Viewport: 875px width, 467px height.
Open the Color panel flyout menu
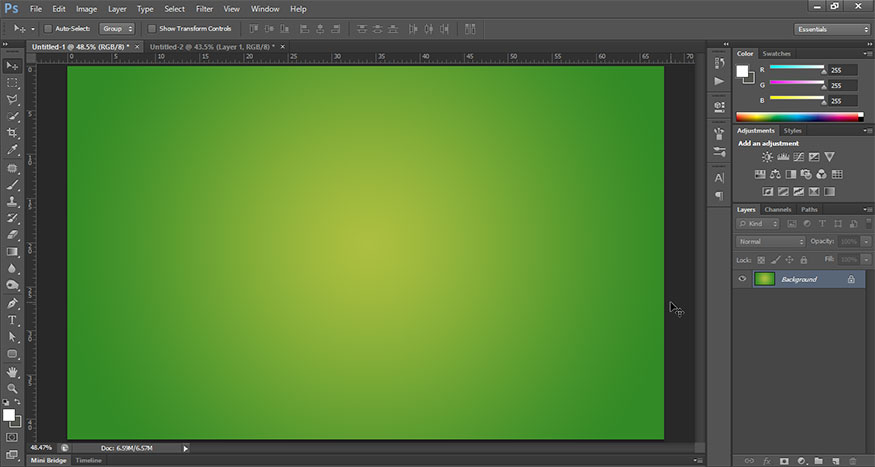tap(868, 54)
